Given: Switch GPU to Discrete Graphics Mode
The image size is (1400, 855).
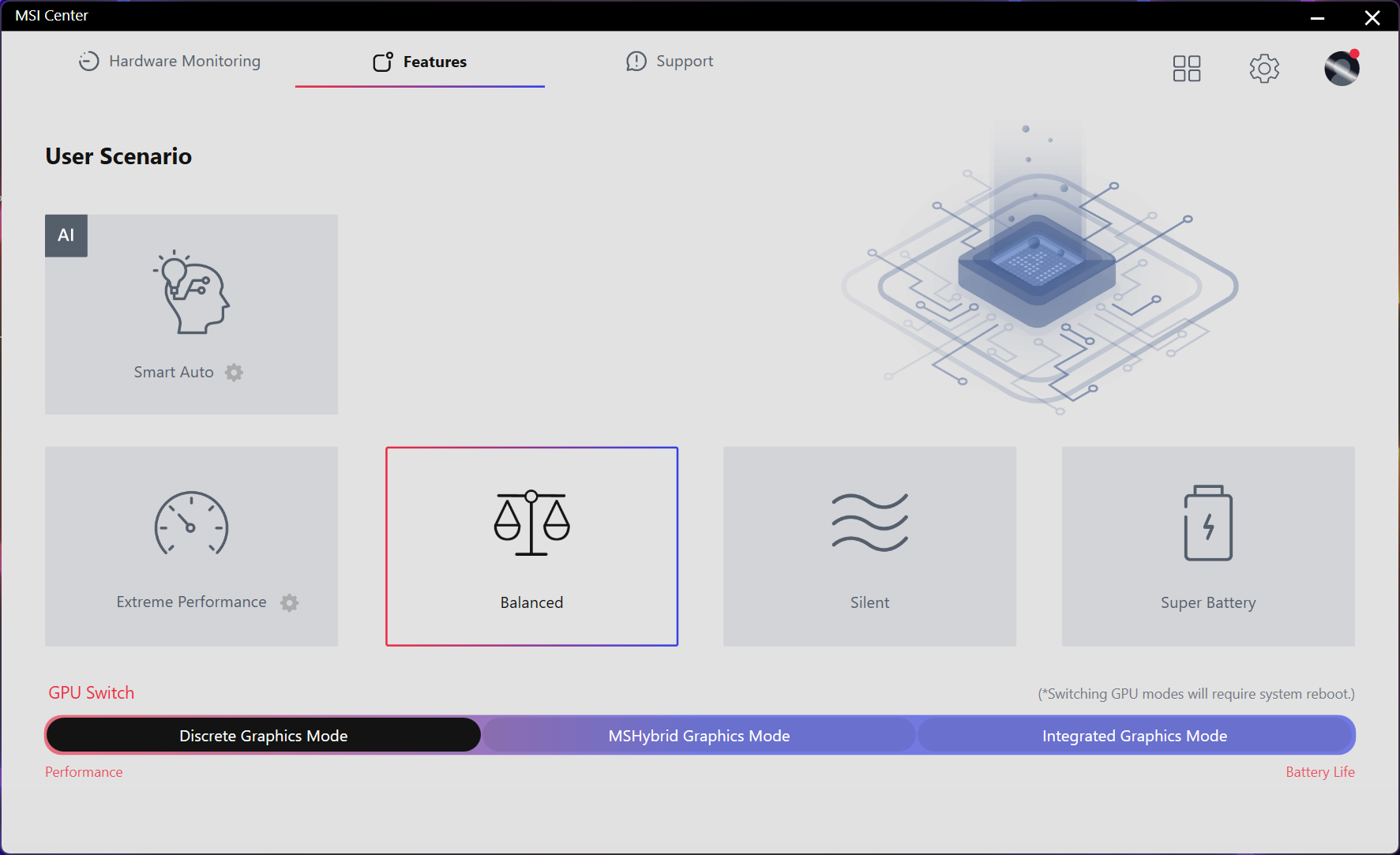Looking at the screenshot, I should pyautogui.click(x=263, y=735).
